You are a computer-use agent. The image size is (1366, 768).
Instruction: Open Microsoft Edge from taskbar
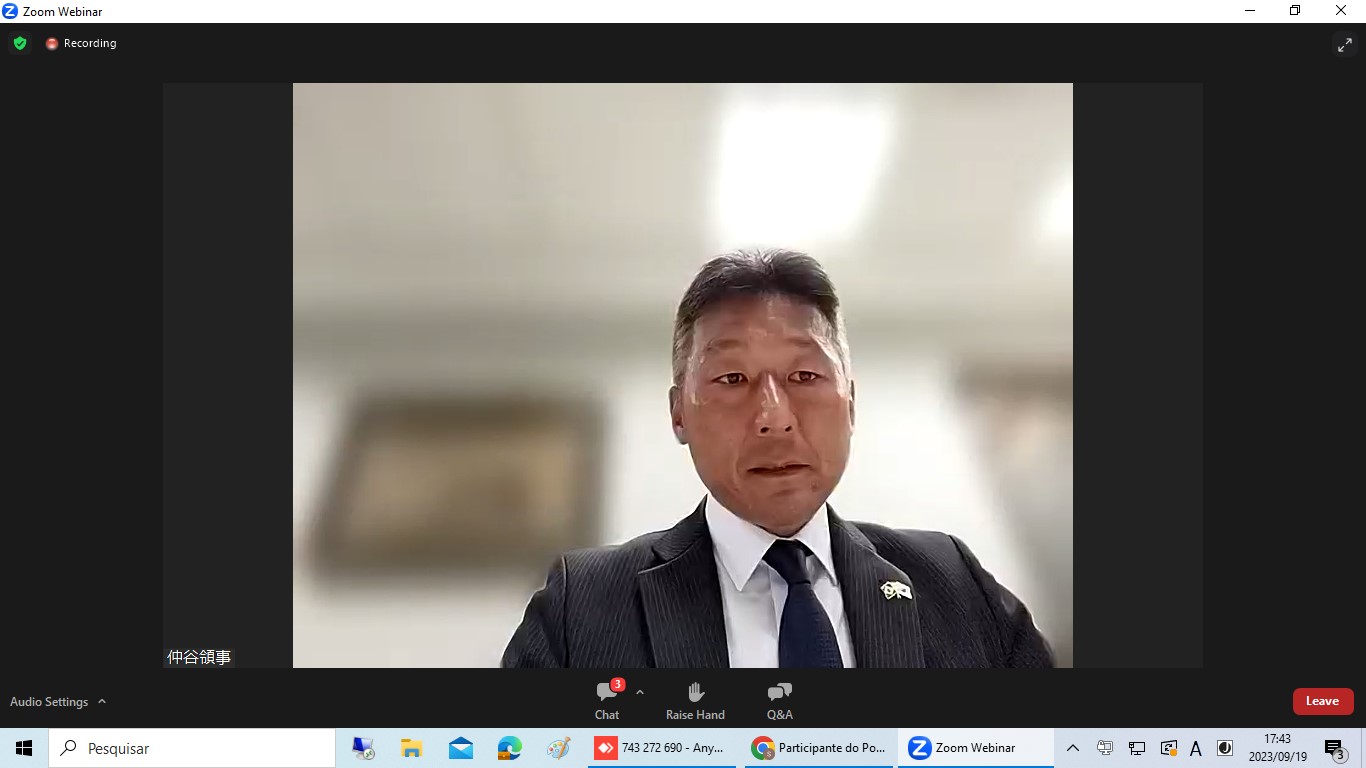tap(510, 748)
